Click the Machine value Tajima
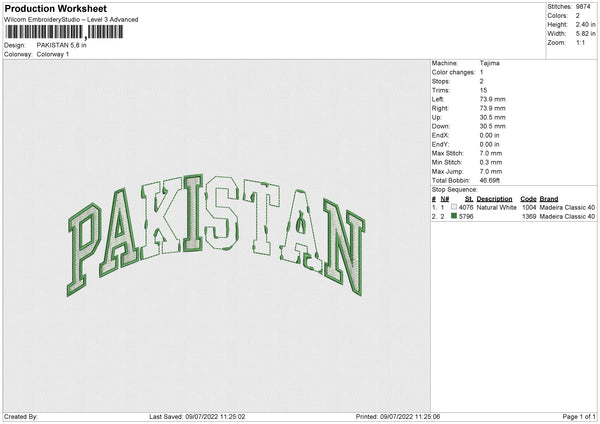The height and width of the screenshot is (424, 600). click(489, 63)
